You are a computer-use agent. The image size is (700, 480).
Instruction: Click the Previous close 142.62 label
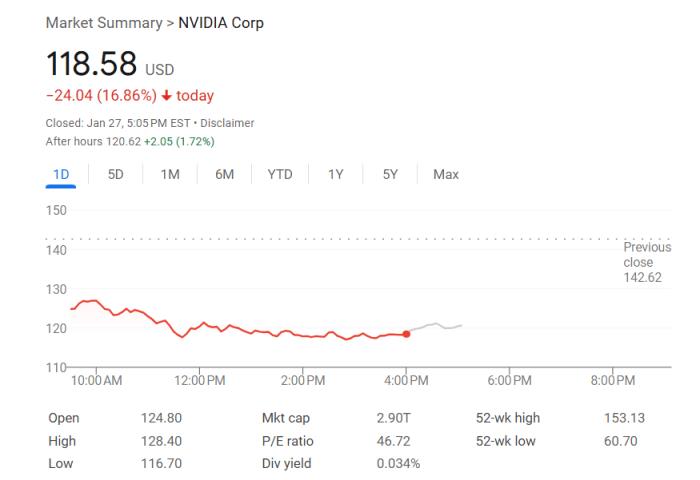647,262
